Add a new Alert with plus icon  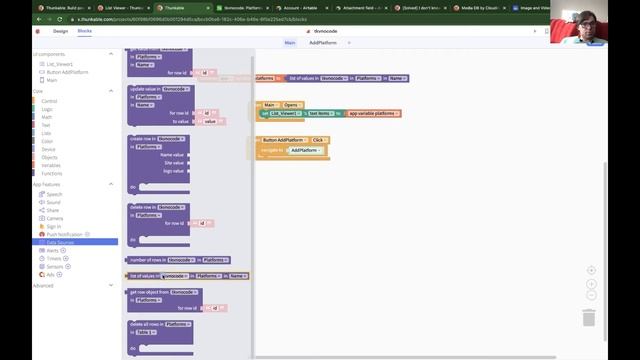click(x=63, y=251)
